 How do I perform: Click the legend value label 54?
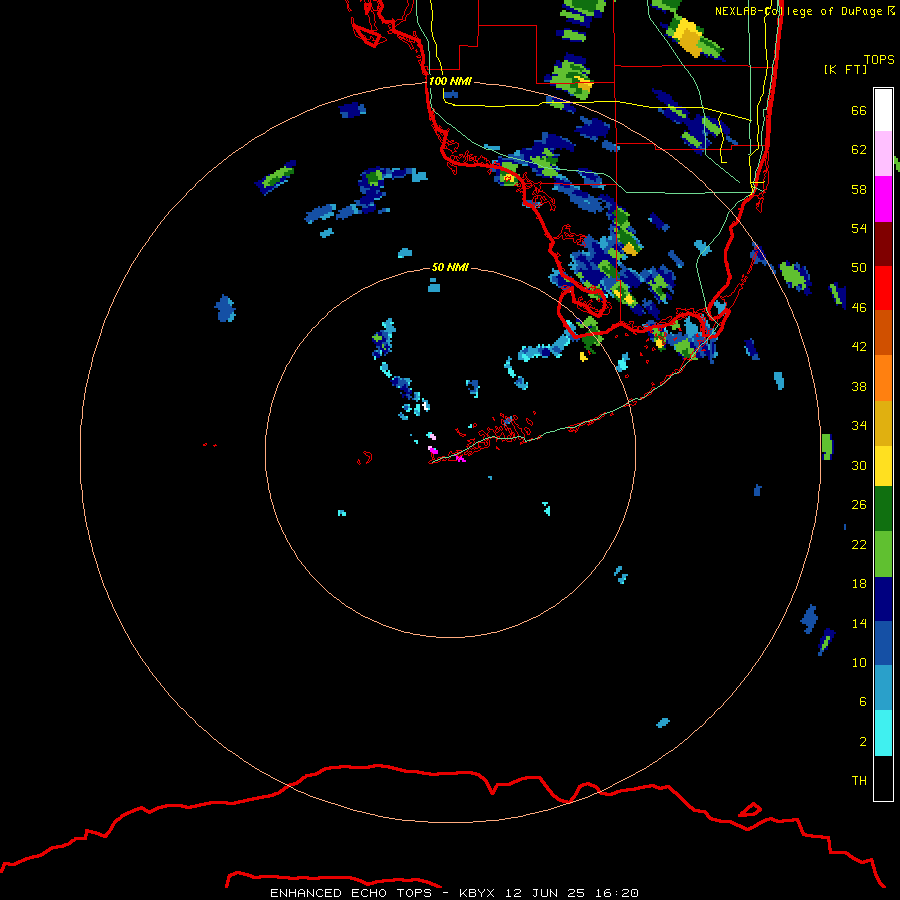coord(859,228)
